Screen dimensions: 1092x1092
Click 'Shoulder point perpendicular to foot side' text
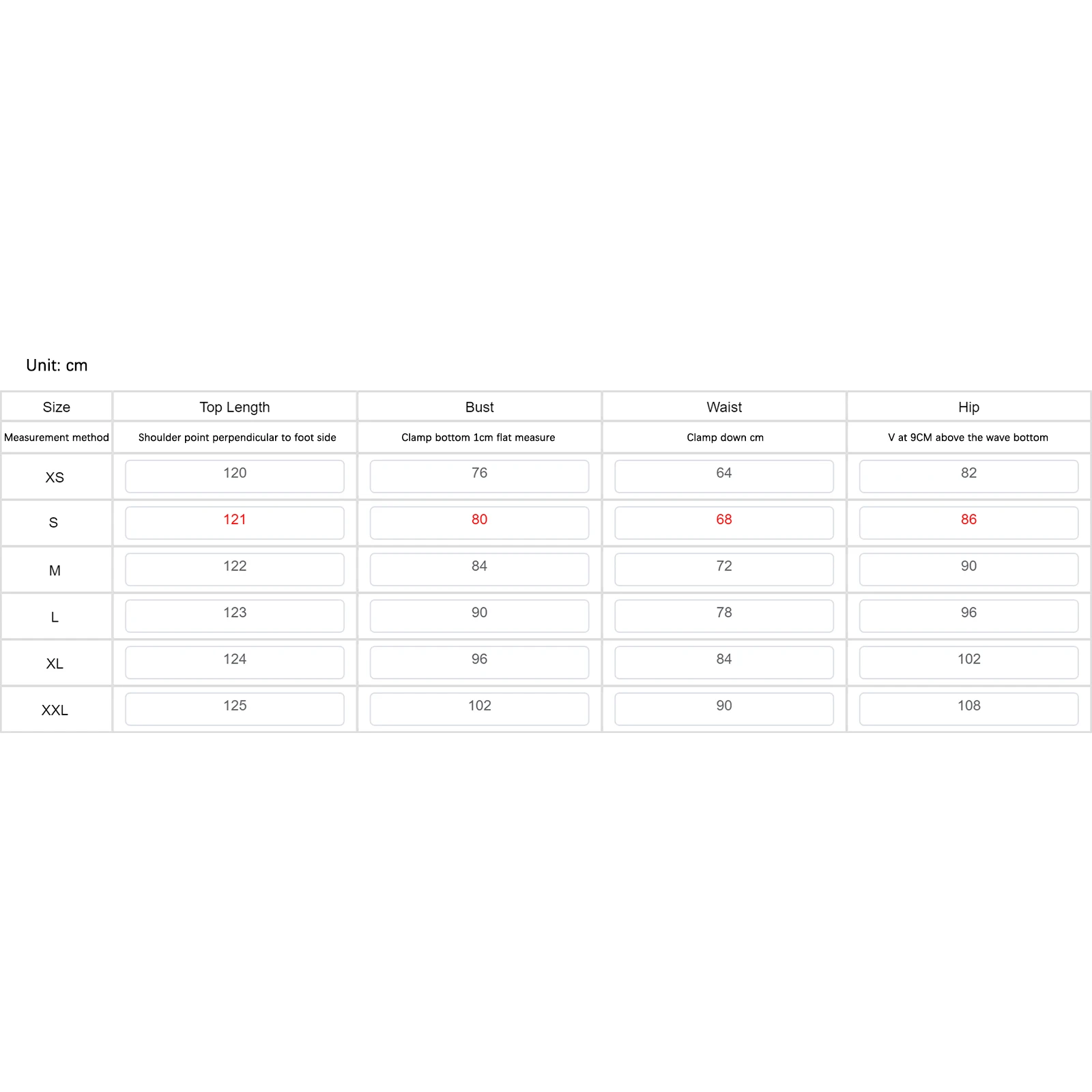click(238, 437)
